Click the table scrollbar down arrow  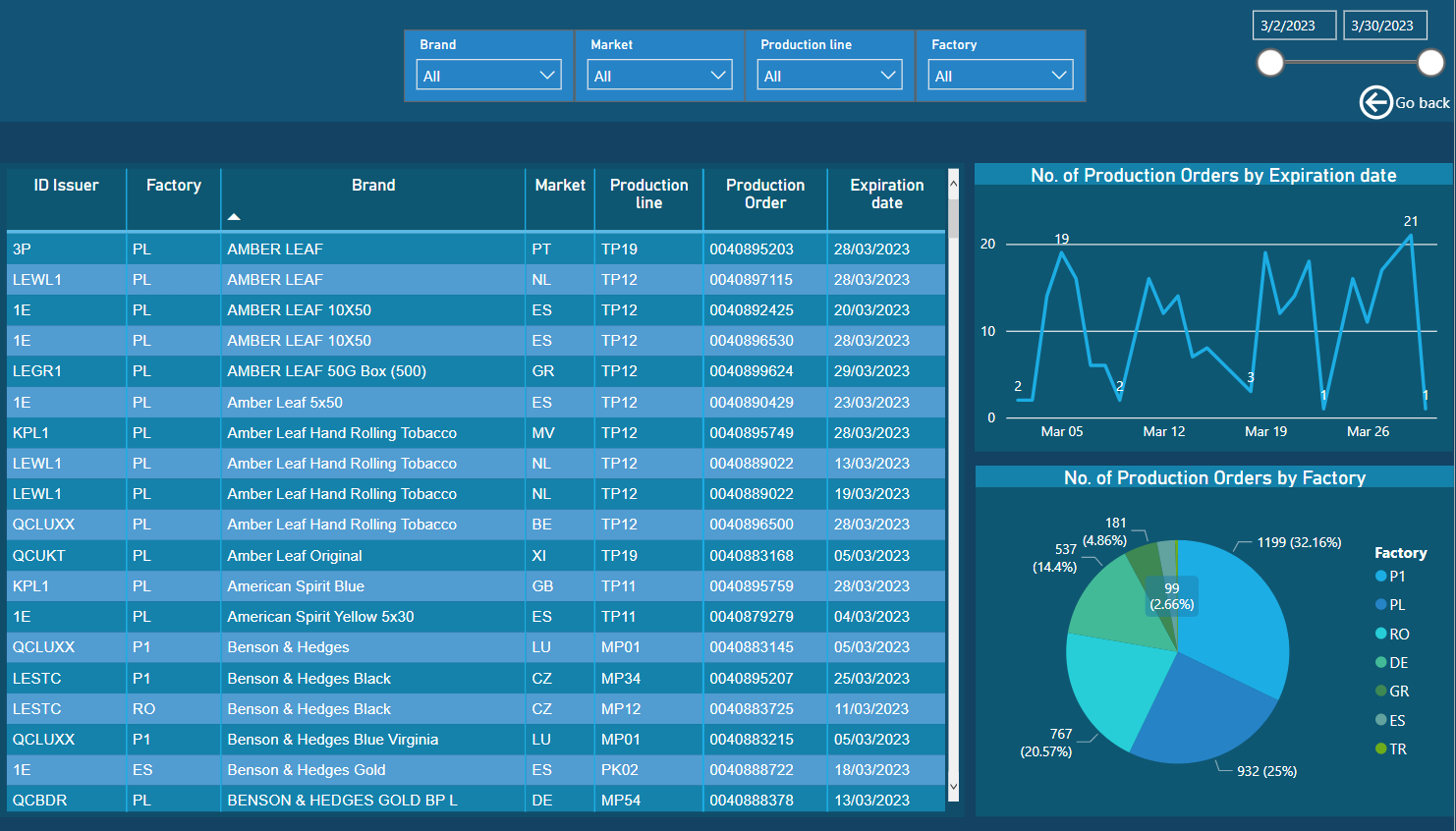953,787
